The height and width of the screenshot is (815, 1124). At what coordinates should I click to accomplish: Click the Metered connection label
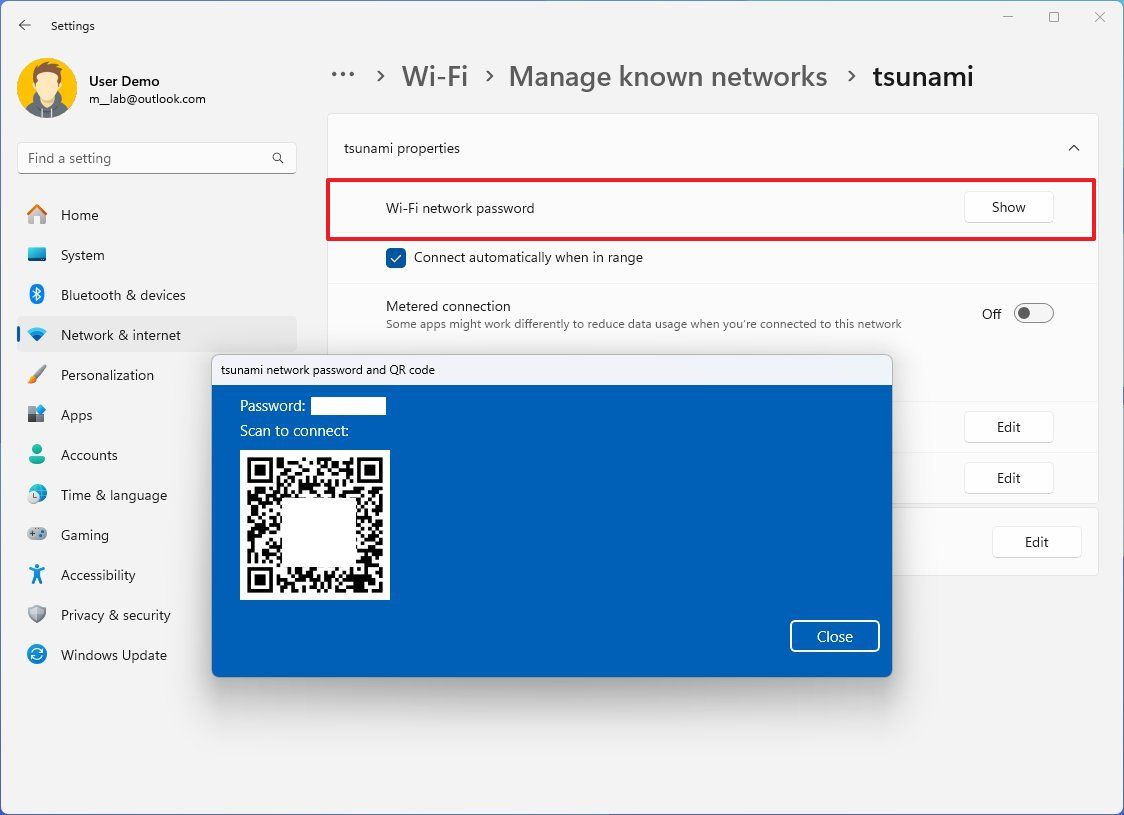tap(448, 306)
